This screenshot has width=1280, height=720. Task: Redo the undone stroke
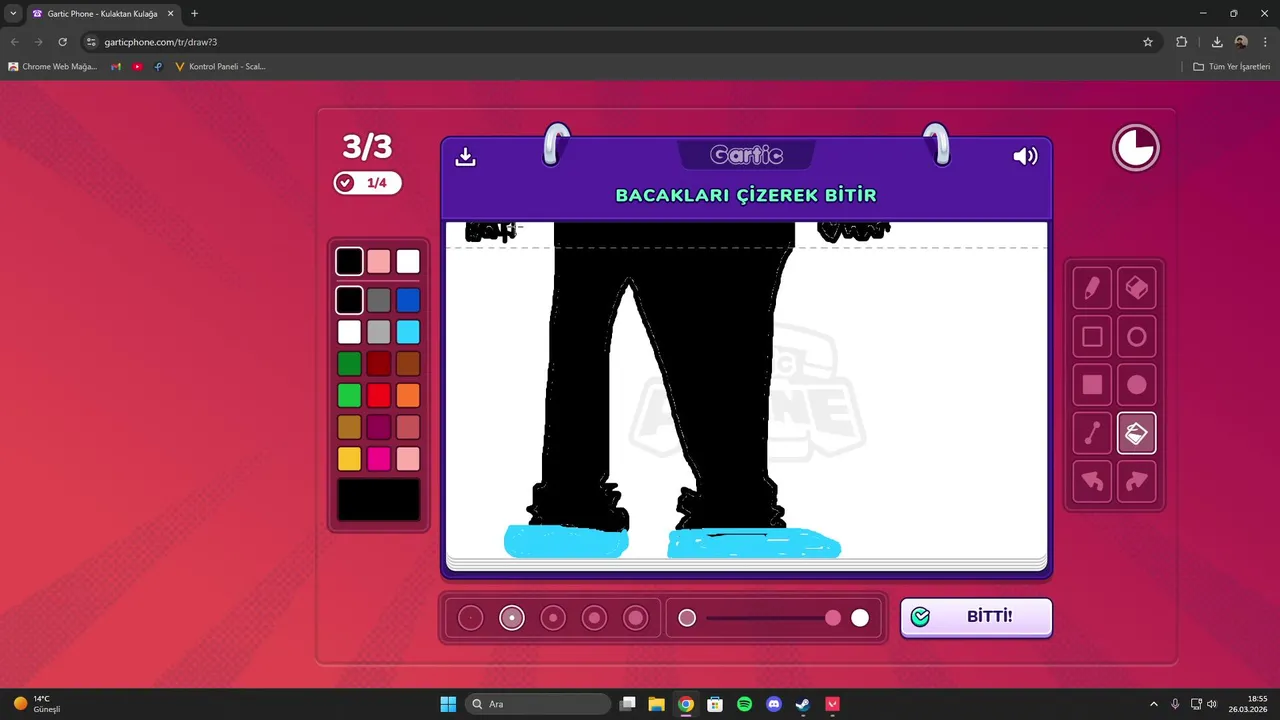tap(1137, 482)
